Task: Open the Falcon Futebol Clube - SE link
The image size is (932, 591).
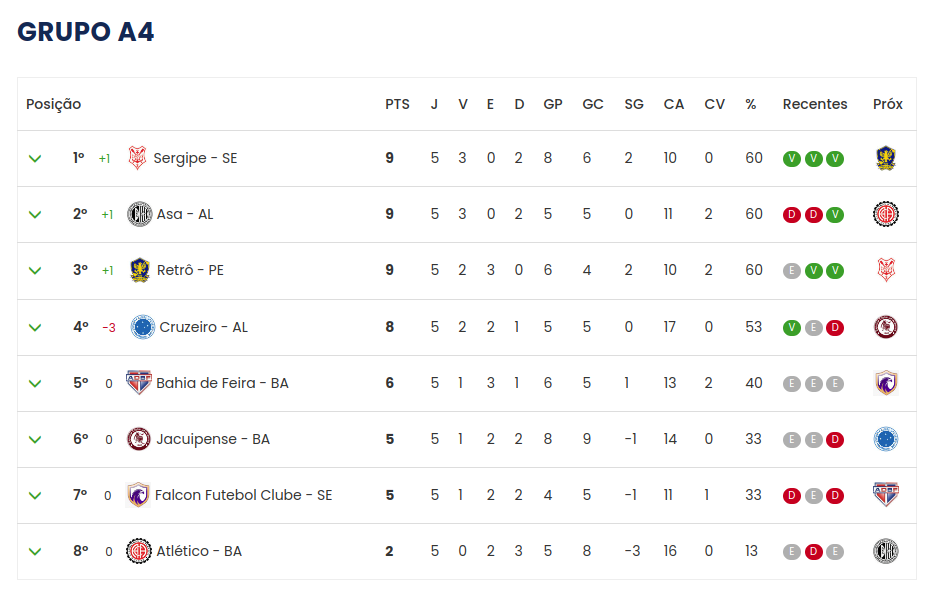Action: point(244,495)
